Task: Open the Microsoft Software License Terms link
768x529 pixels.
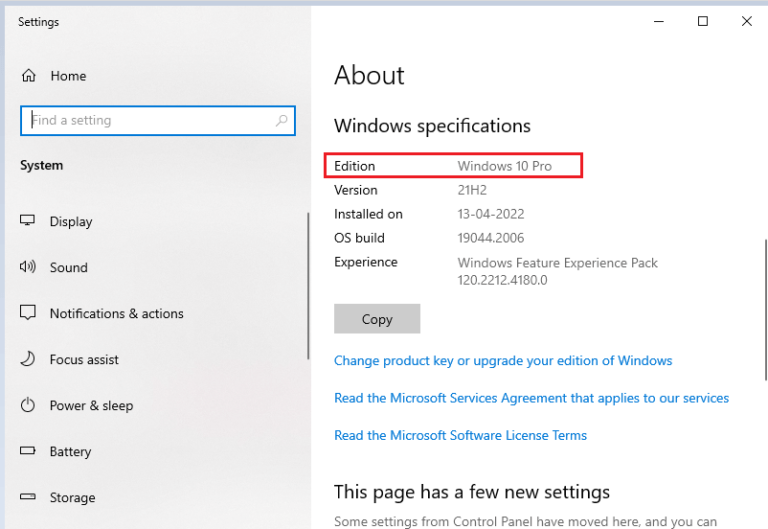Action: tap(460, 436)
